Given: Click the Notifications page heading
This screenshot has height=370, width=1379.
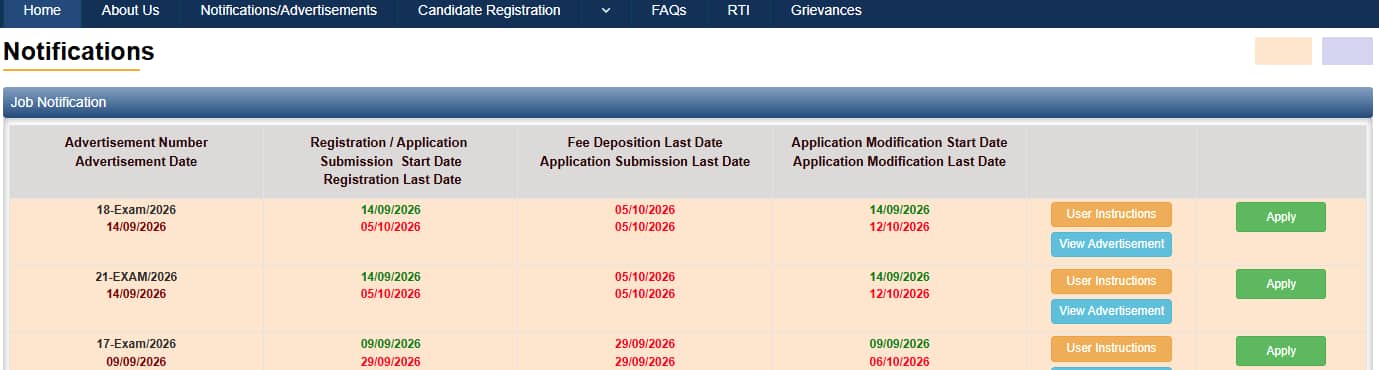Looking at the screenshot, I should click(79, 52).
